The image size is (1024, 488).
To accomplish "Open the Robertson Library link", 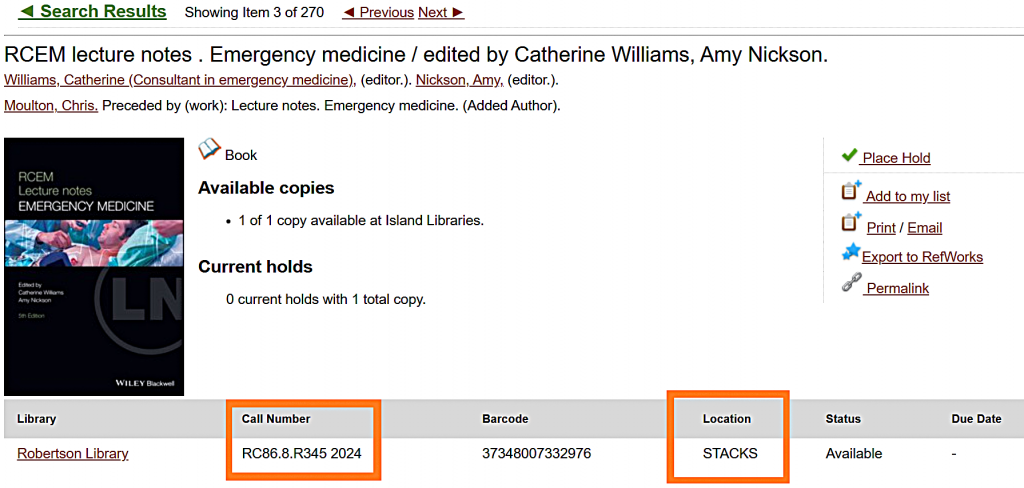I will tap(73, 454).
